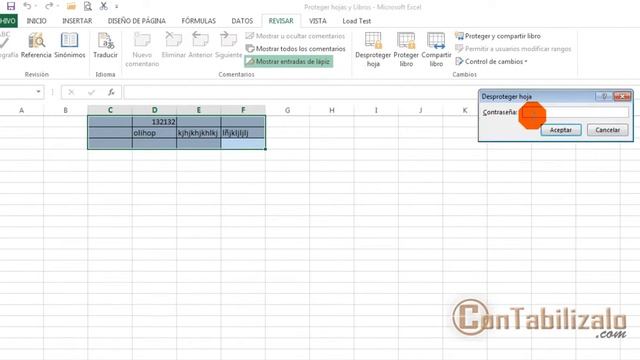The height and width of the screenshot is (360, 640).
Task: Click the Eliminar comment icon
Action: [x=173, y=45]
